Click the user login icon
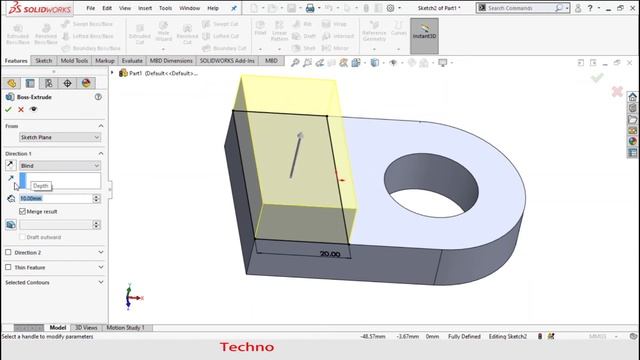This screenshot has width=640, height=360. (x=578, y=8)
